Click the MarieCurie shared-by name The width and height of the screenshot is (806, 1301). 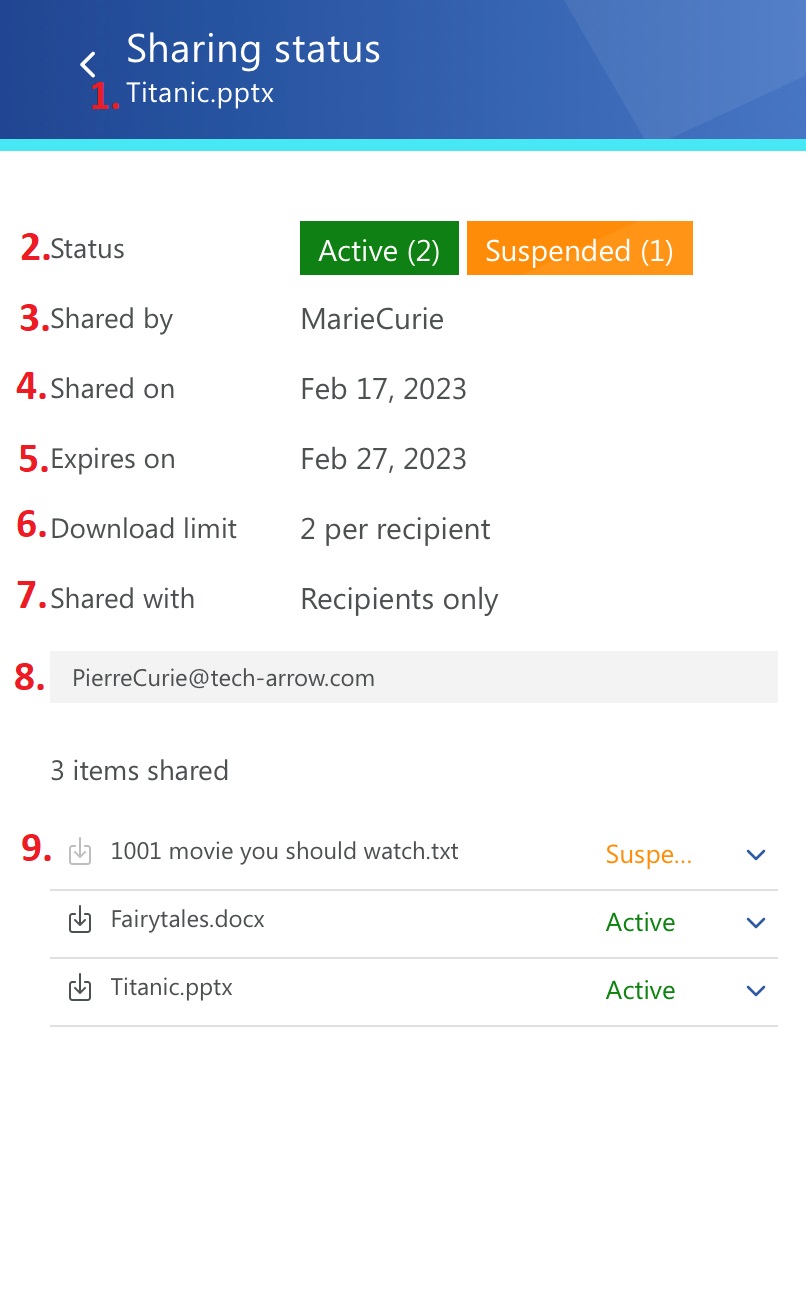(372, 319)
